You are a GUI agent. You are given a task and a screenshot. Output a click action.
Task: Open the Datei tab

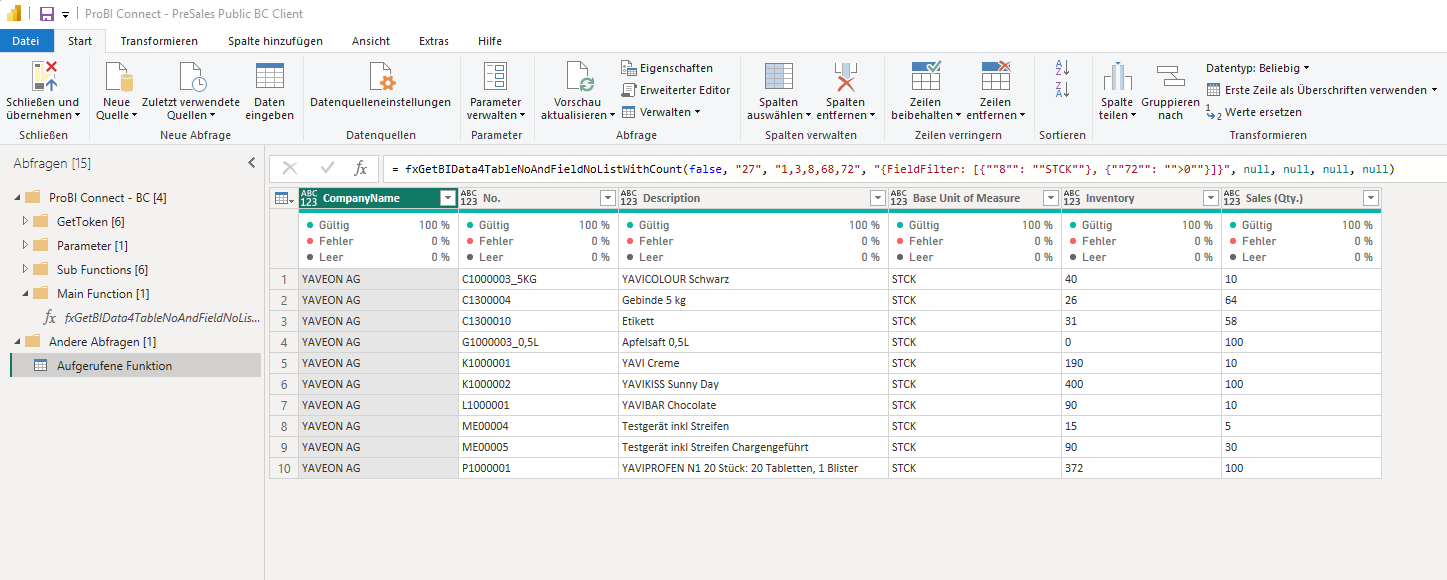(26, 41)
